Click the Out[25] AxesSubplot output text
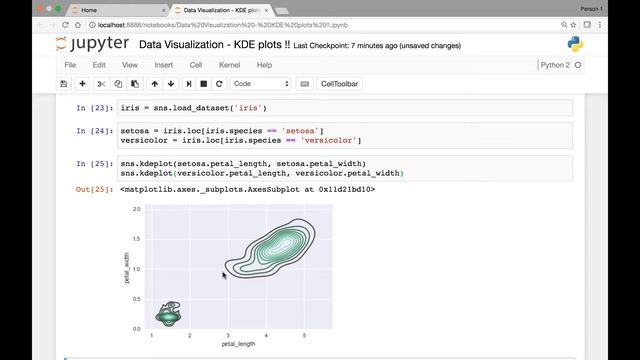The image size is (640, 360). 248,189
